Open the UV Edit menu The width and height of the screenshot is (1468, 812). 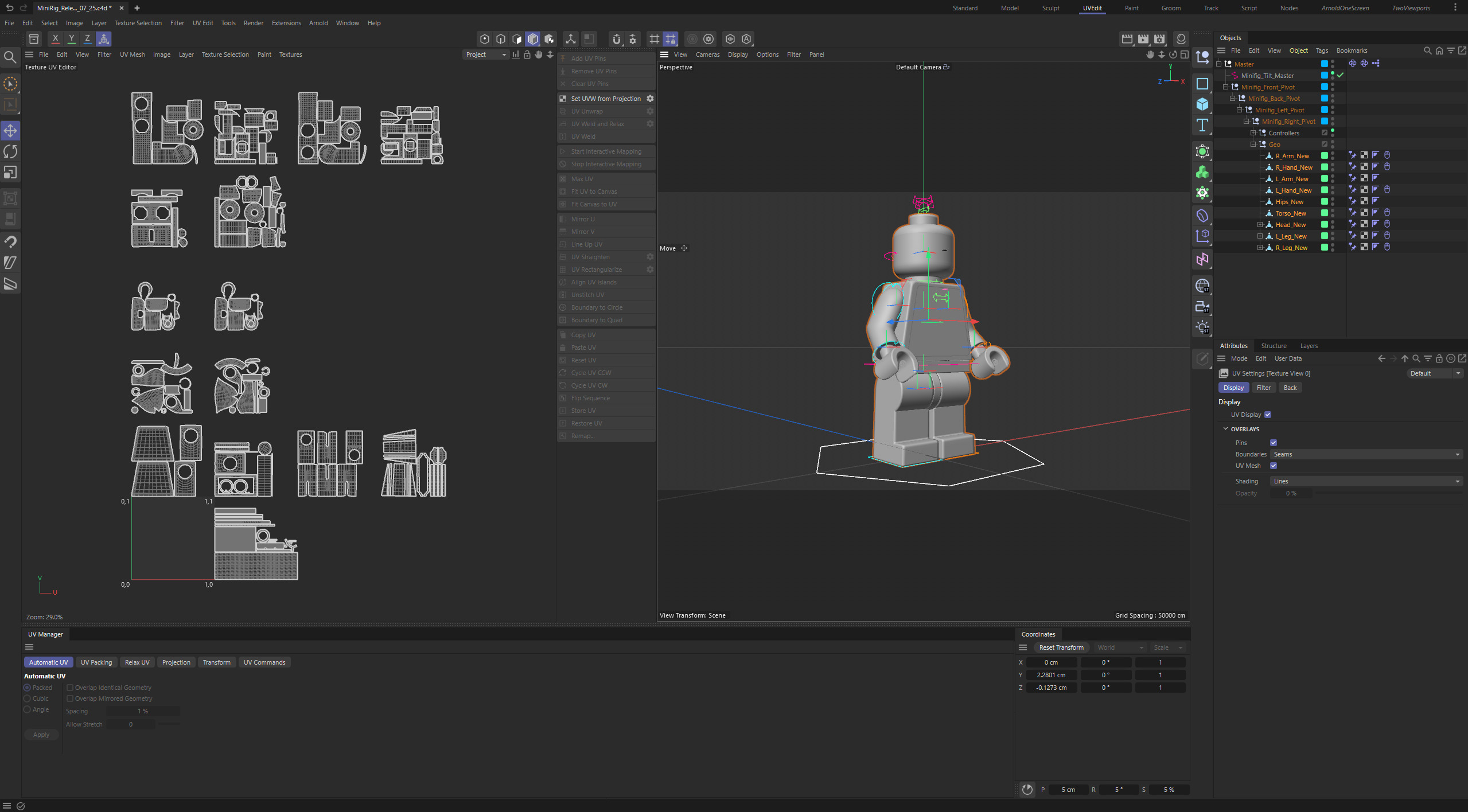[x=203, y=23]
